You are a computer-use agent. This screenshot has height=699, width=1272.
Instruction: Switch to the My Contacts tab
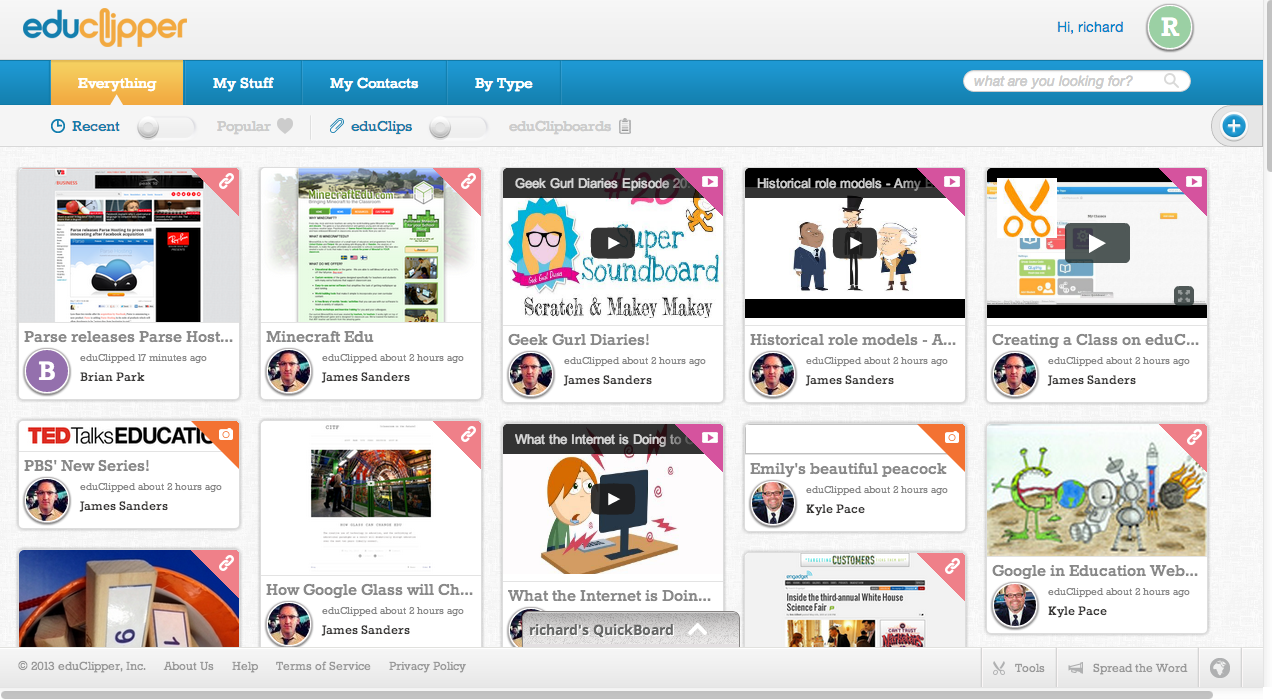(374, 83)
